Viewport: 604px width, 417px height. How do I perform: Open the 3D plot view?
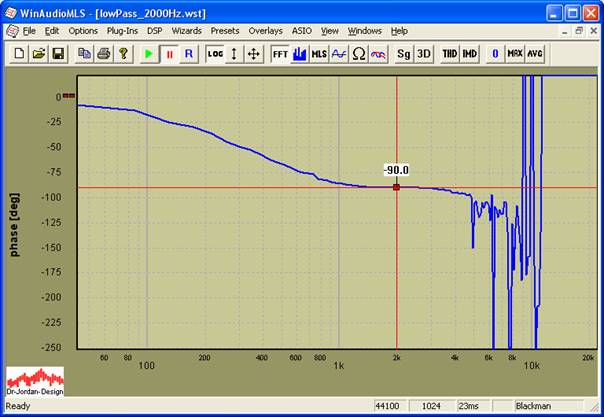[x=423, y=54]
